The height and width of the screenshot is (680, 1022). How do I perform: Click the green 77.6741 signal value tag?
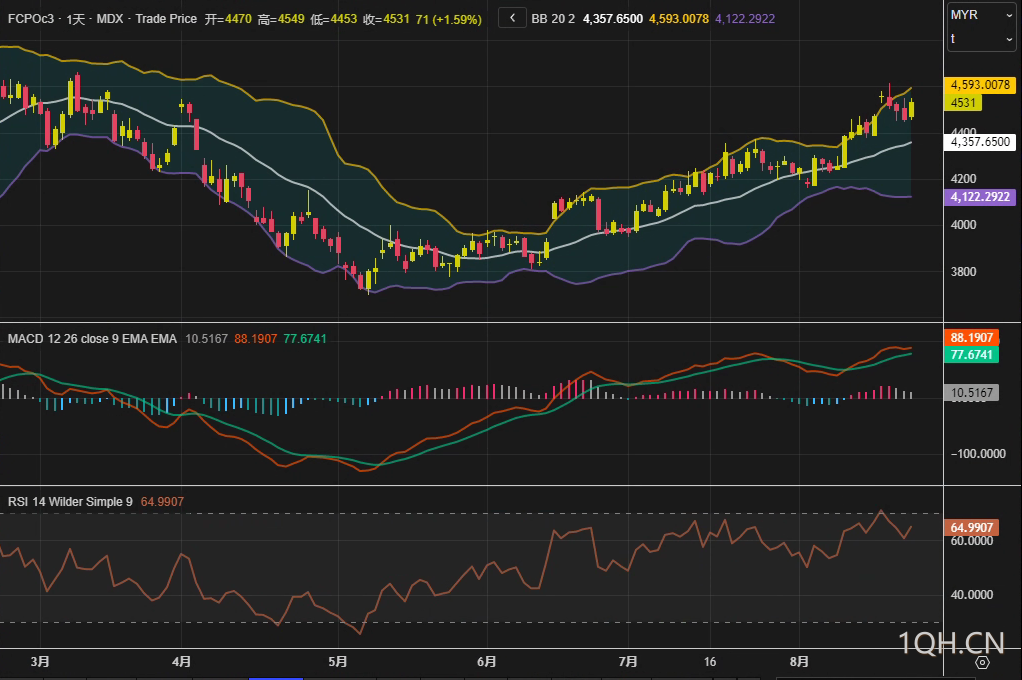tap(972, 355)
